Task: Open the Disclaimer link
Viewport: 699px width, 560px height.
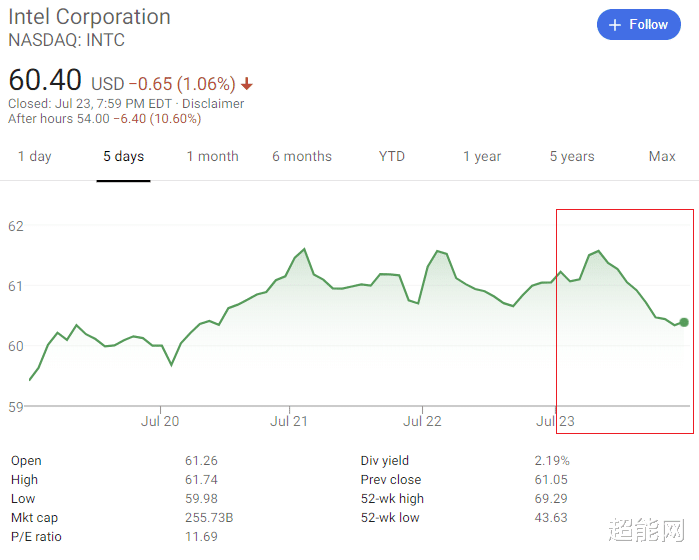Action: [x=214, y=104]
